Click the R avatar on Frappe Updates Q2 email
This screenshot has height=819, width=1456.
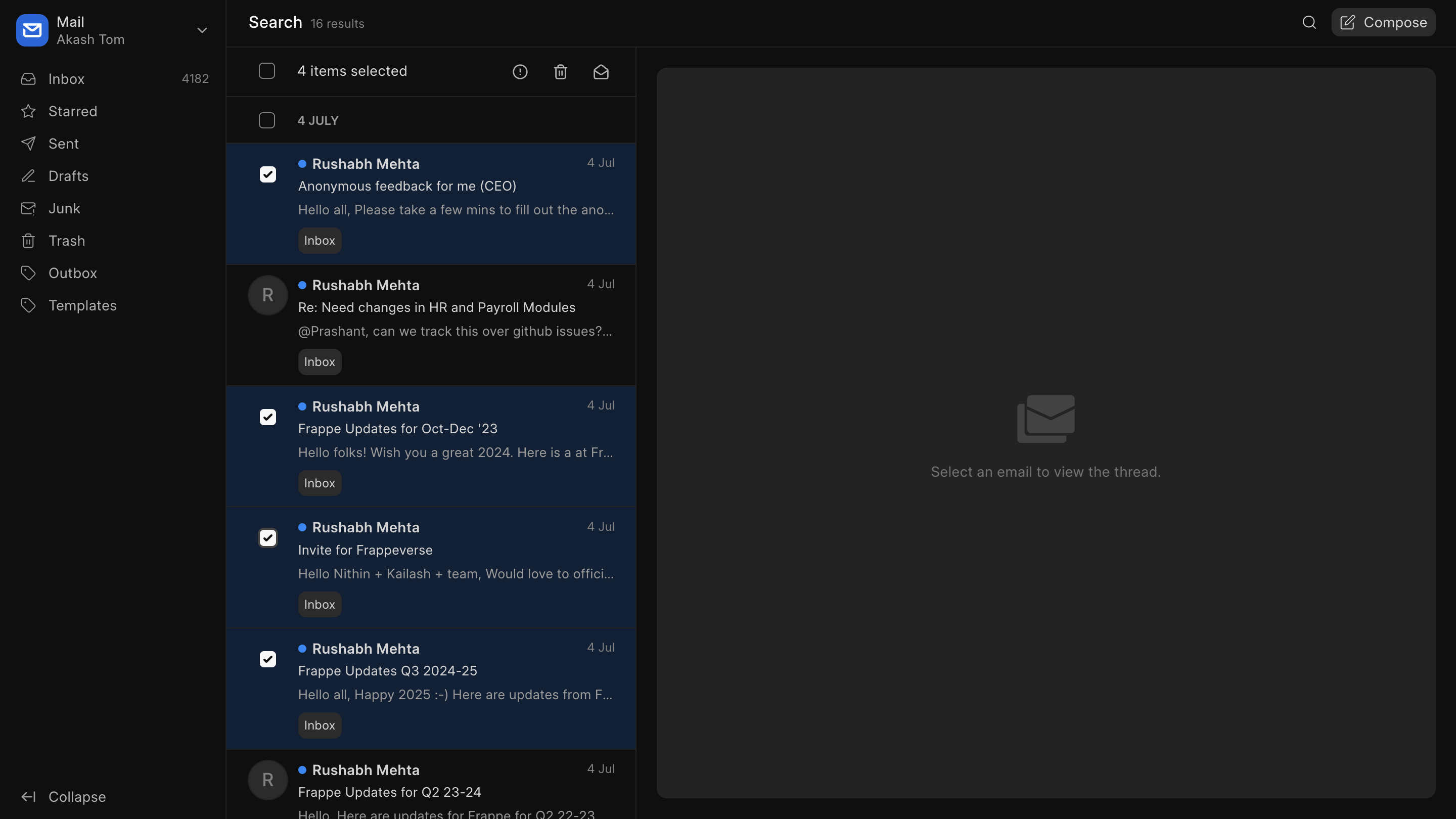267,780
